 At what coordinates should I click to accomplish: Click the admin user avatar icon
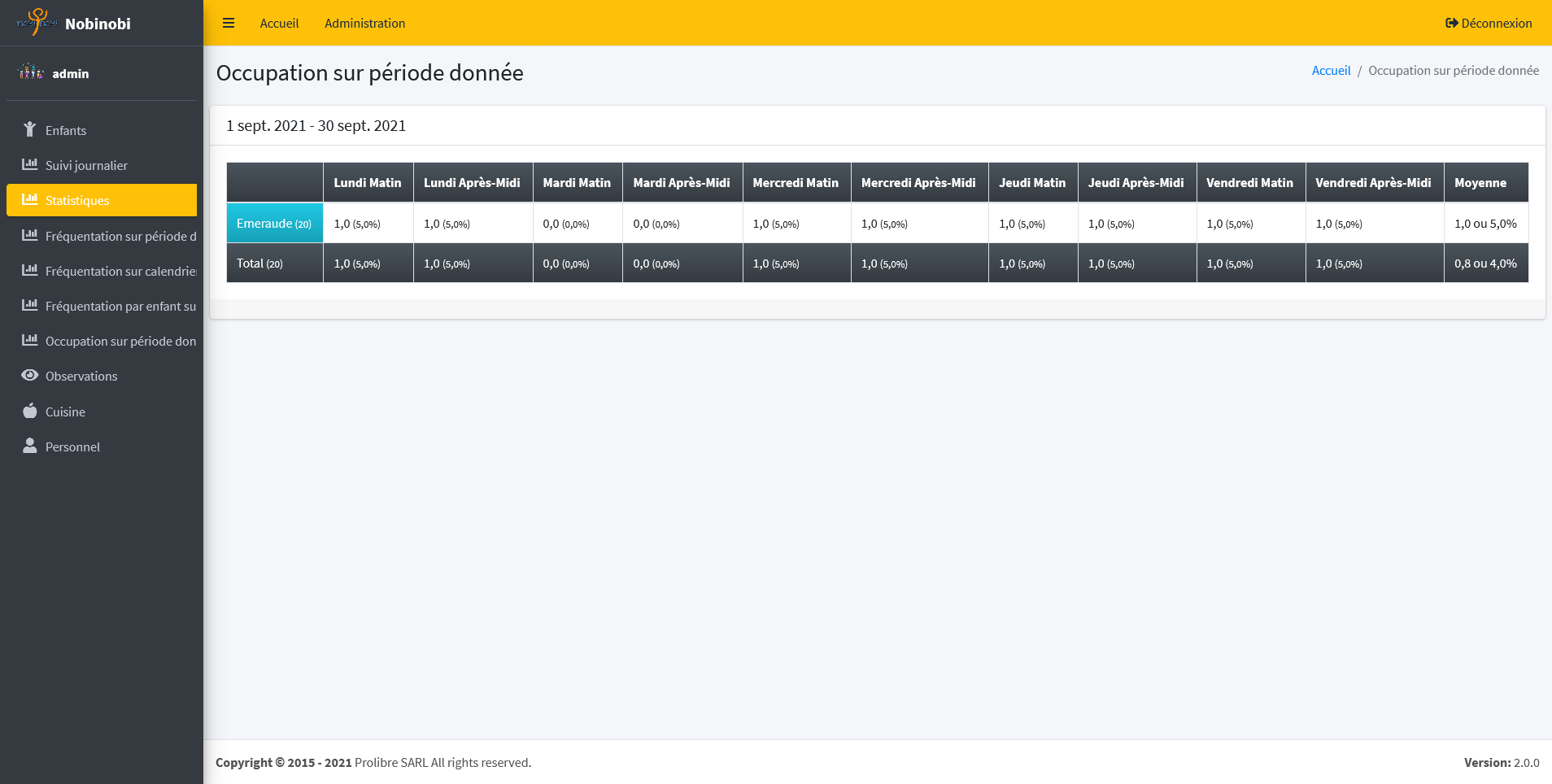31,72
